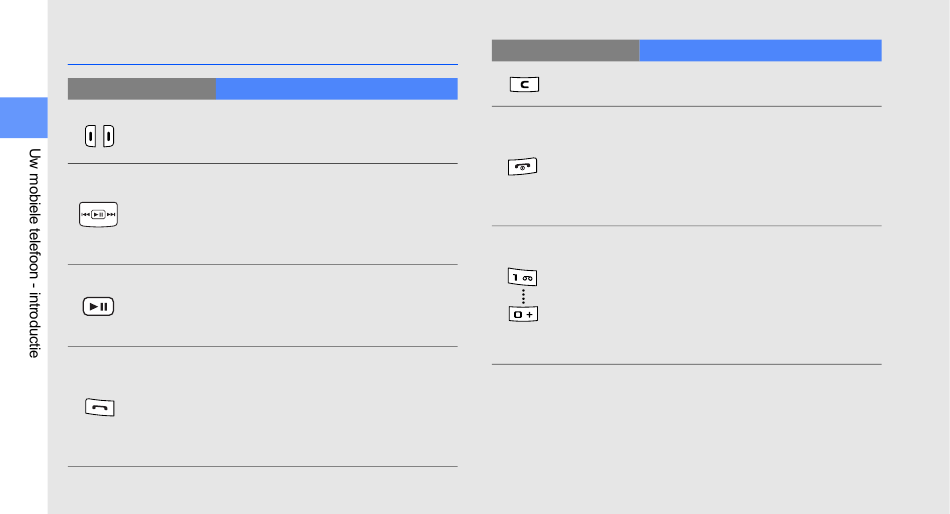This screenshot has width=950, height=514.
Task: Click the previous-track symbol on the music key
Action: click(85, 215)
